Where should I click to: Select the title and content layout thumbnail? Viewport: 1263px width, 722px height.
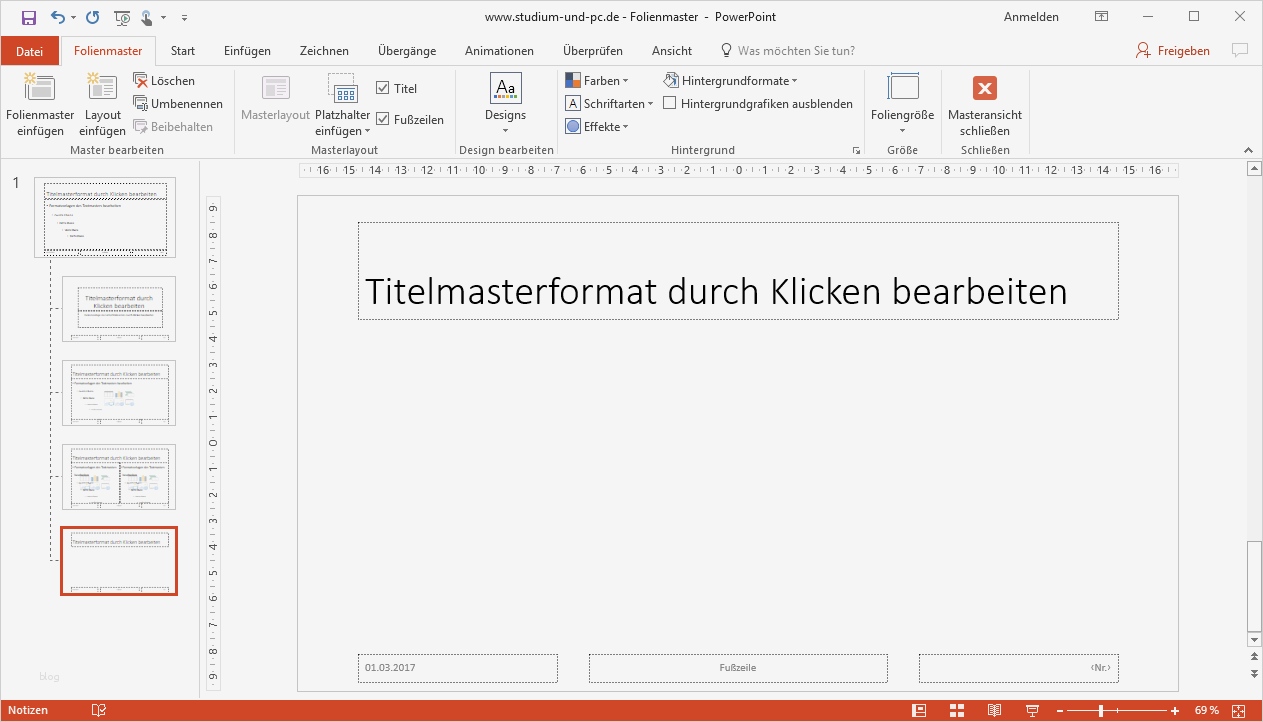pyautogui.click(x=119, y=393)
